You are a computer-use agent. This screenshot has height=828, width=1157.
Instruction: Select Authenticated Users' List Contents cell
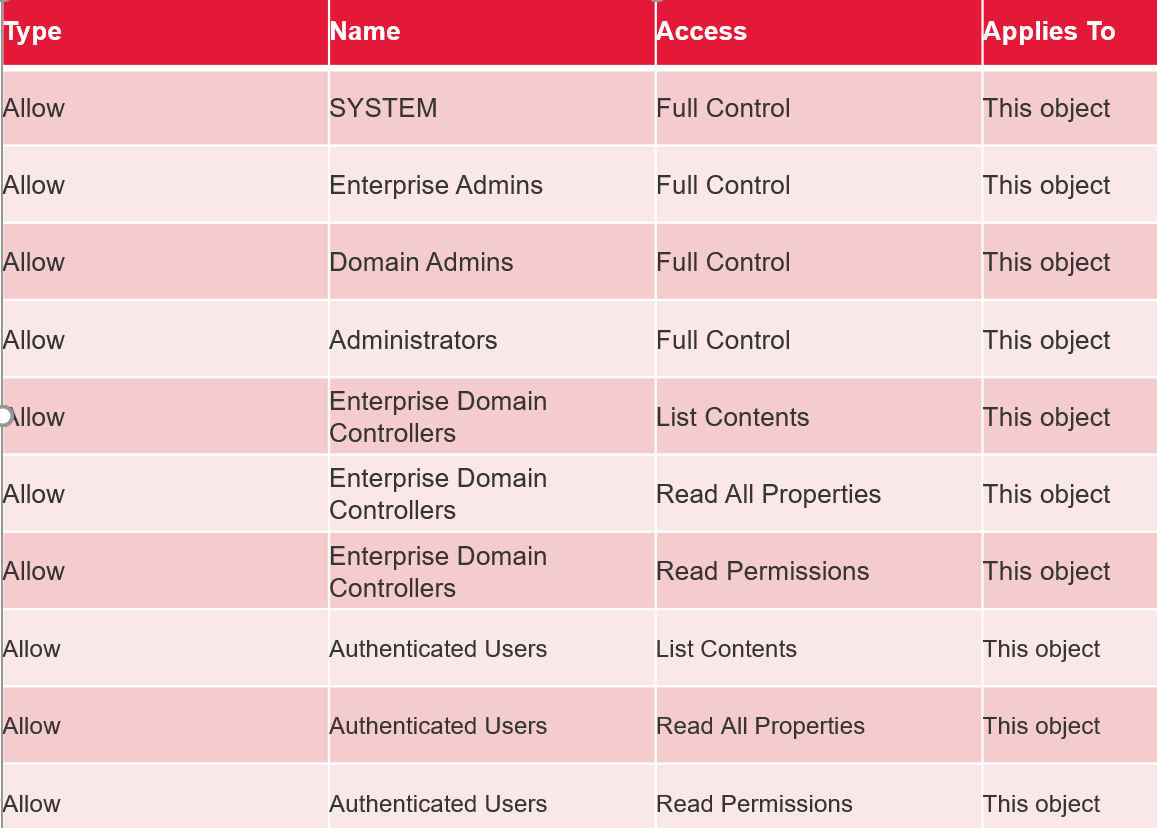point(726,649)
